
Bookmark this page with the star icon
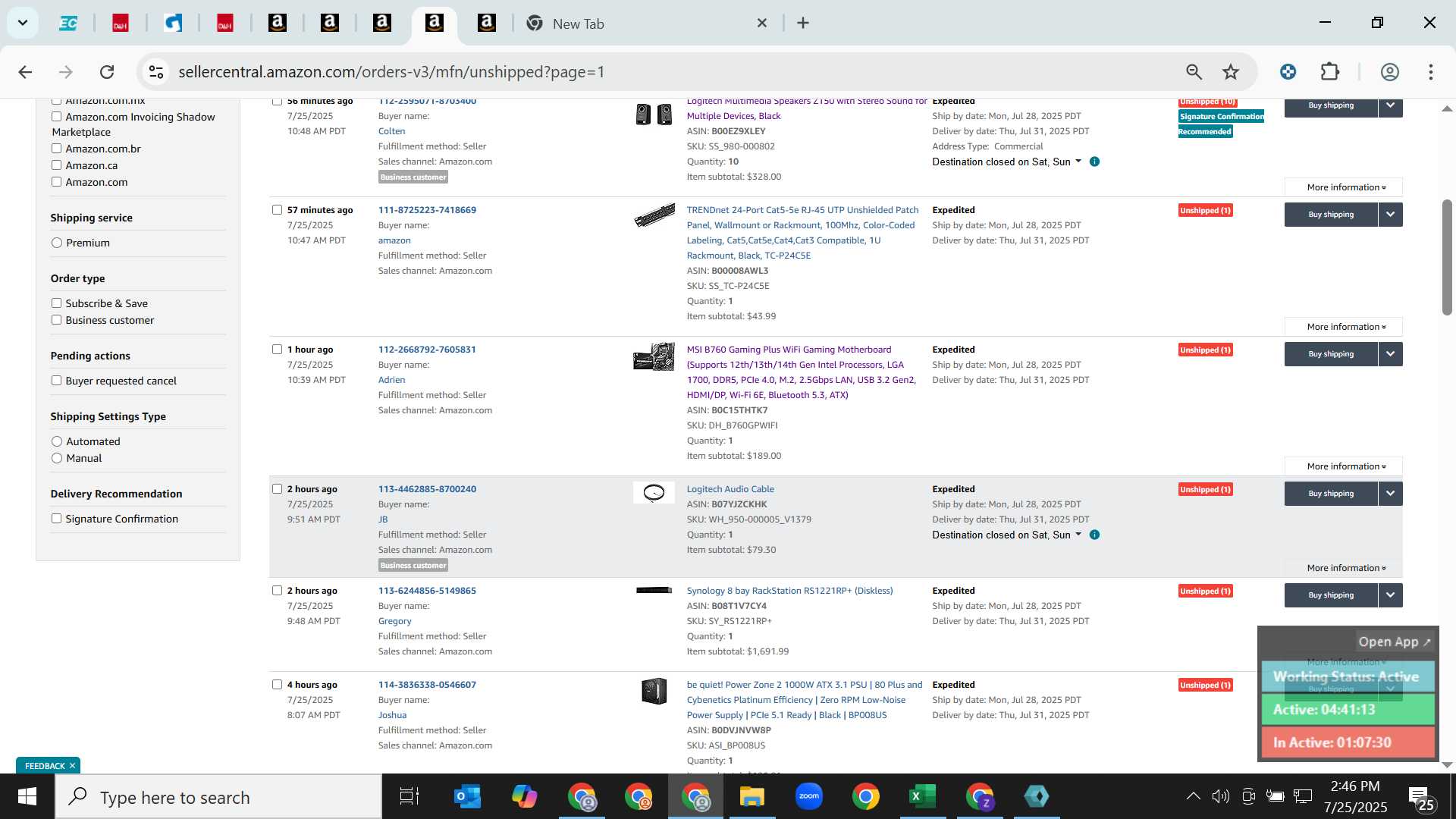tap(1231, 72)
